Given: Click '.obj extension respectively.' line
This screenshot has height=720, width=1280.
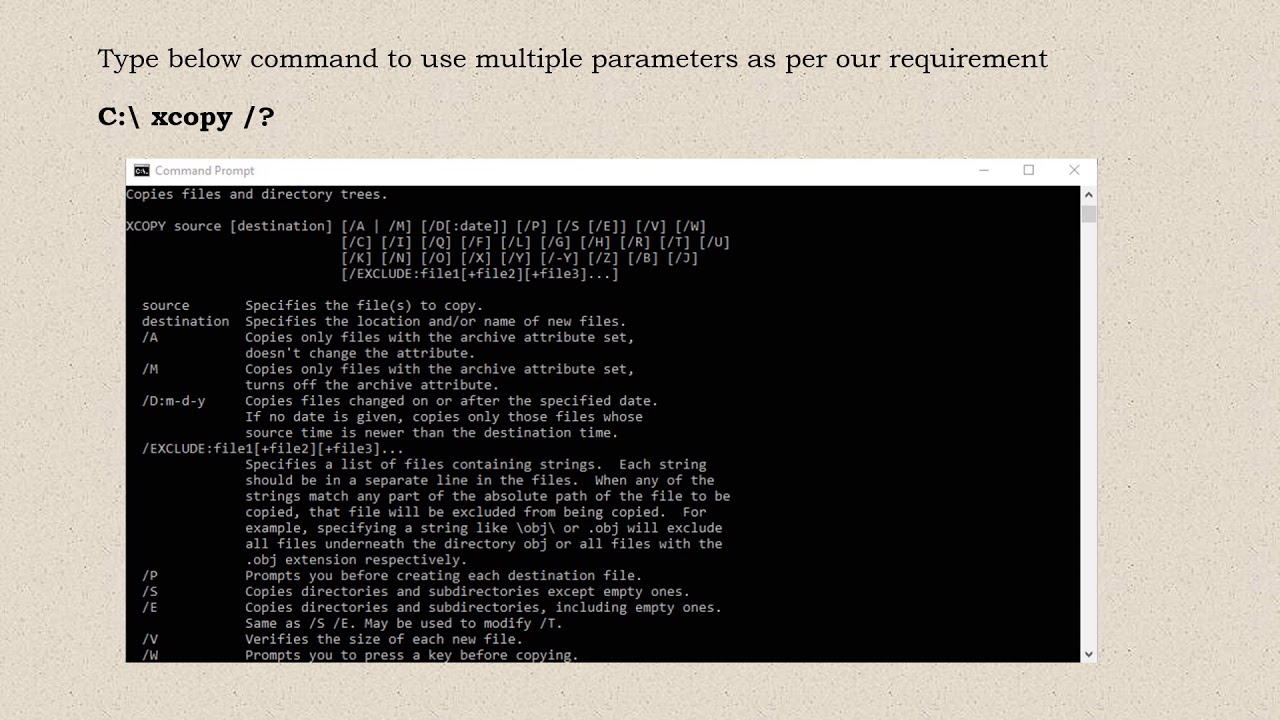Looking at the screenshot, I should coord(356,560).
